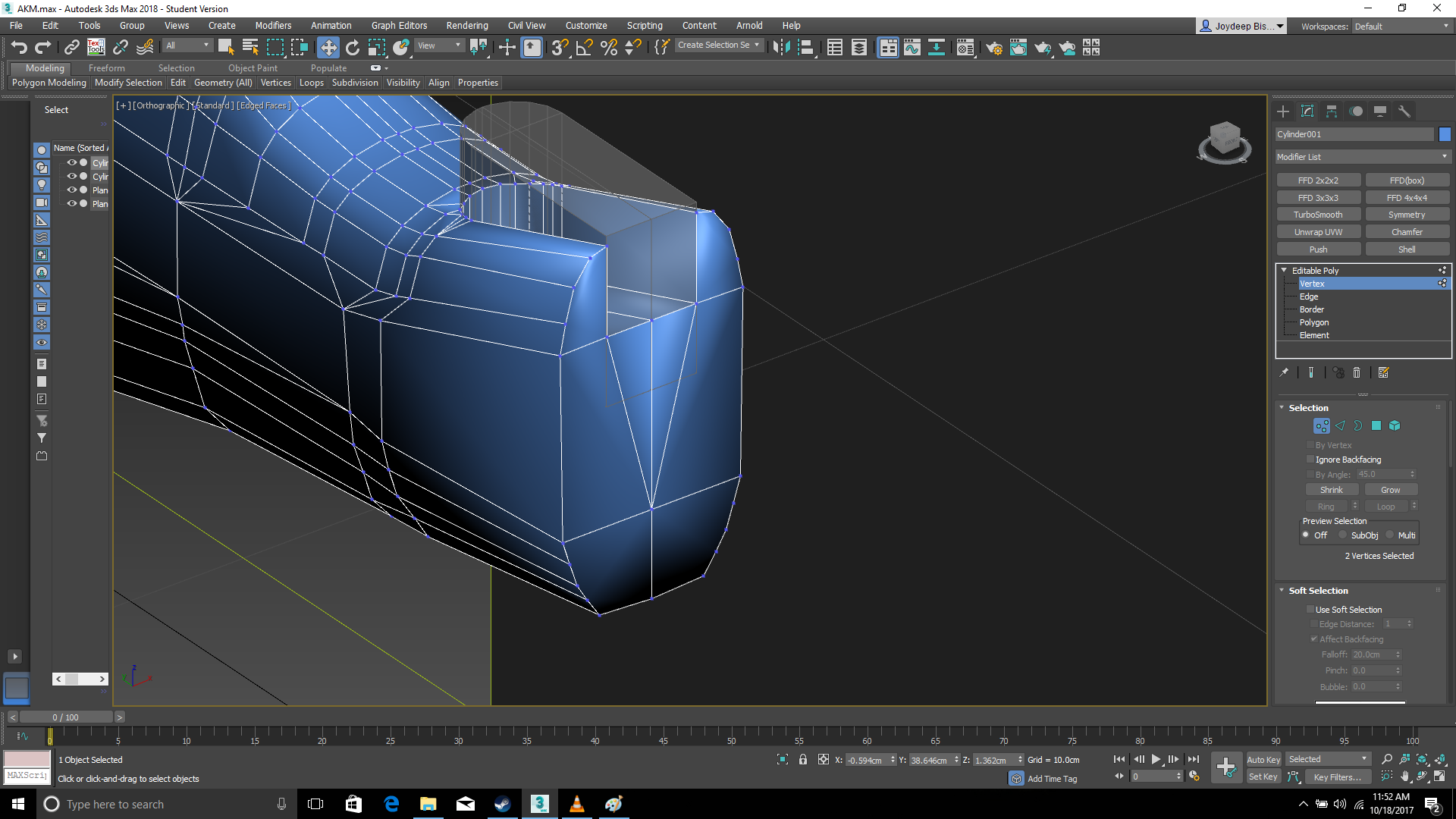Open the Modifier List dropdown
Viewport: 1456px width, 819px height.
coord(1445,157)
